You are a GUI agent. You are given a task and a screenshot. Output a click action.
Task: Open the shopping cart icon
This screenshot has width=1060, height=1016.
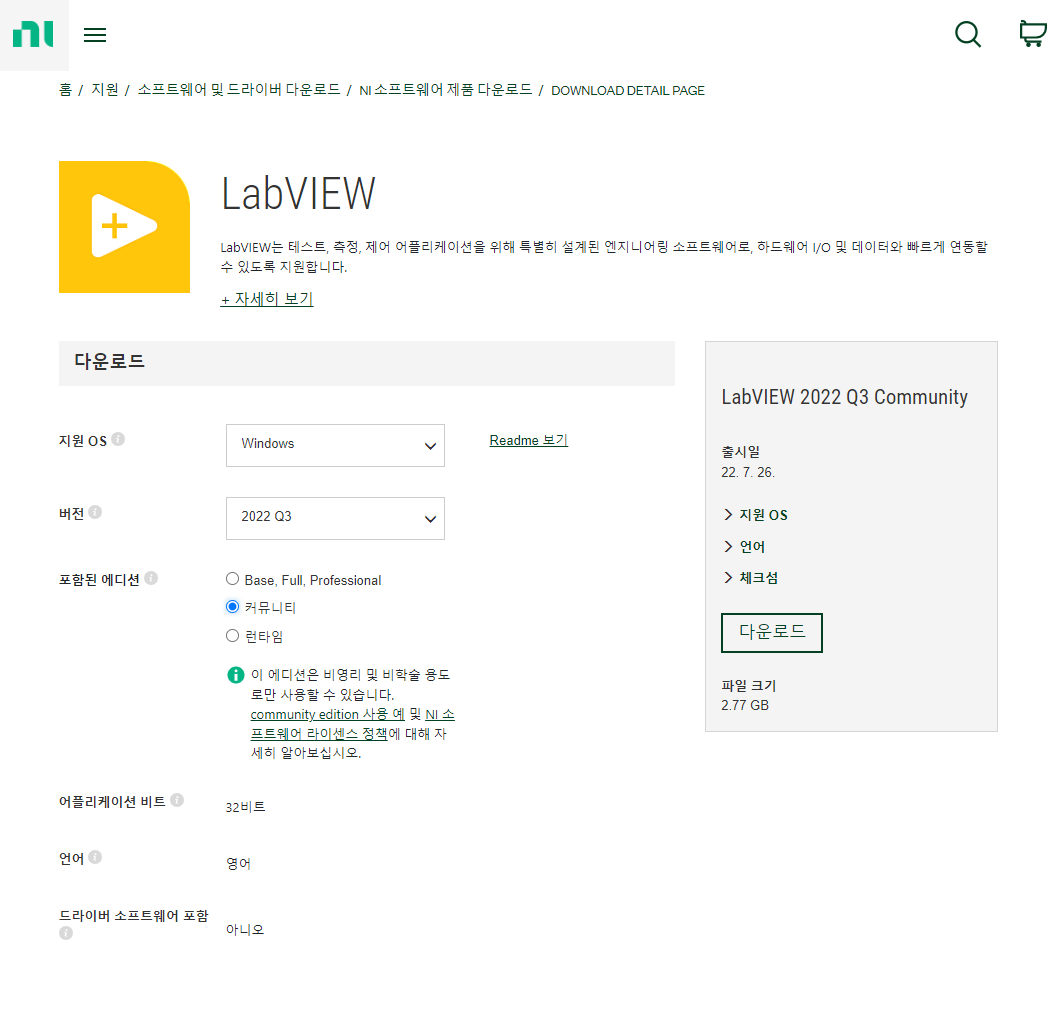click(1031, 34)
